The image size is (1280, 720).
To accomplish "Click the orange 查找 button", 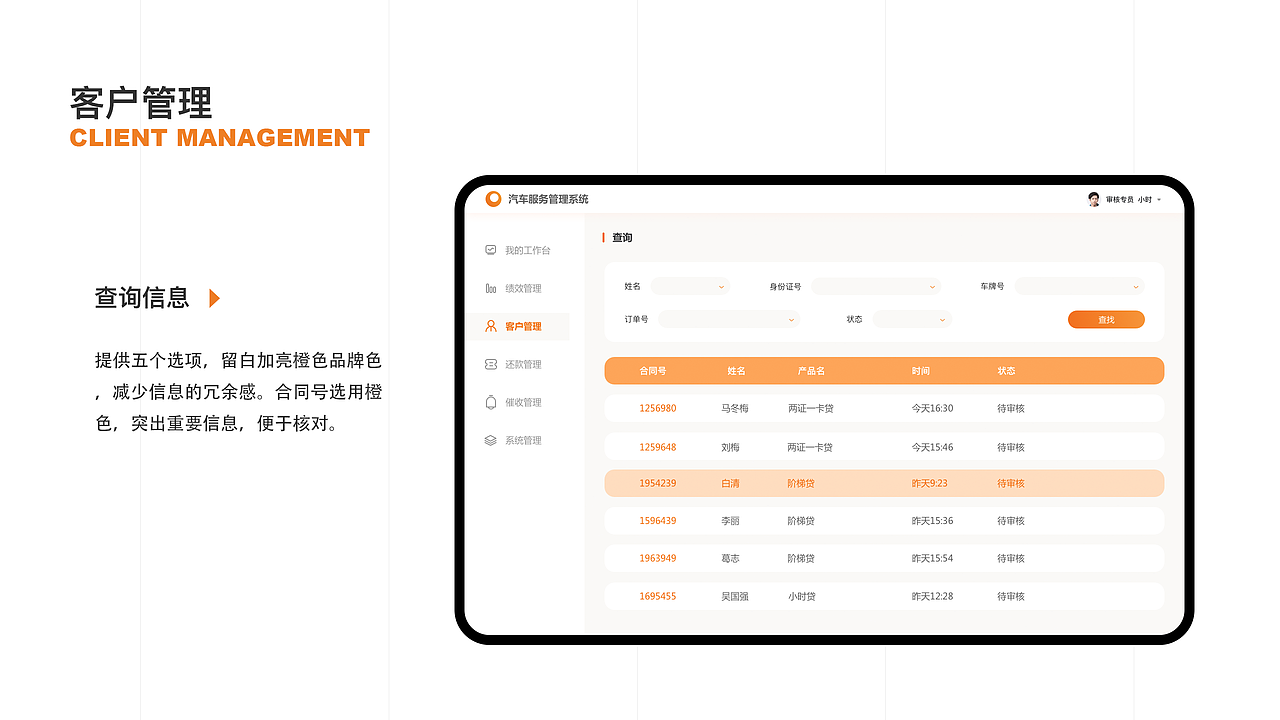I will pyautogui.click(x=1106, y=319).
